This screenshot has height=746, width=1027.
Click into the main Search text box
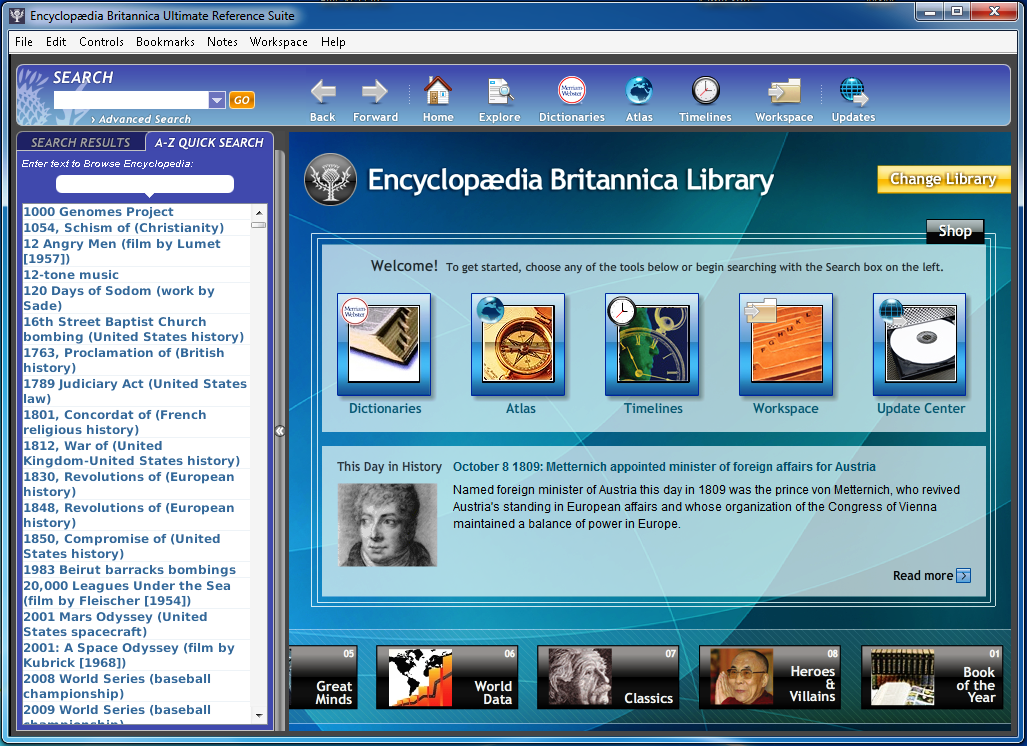click(x=131, y=100)
